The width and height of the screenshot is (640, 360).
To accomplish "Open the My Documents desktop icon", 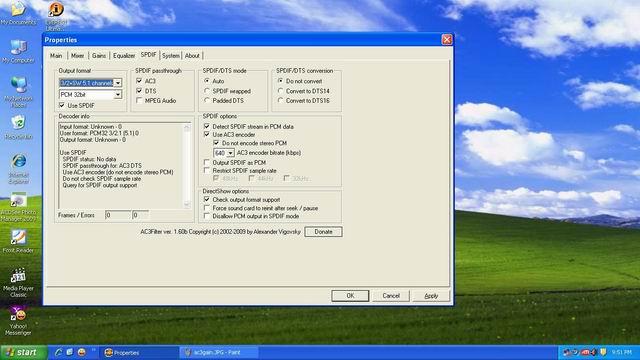I will (x=18, y=13).
